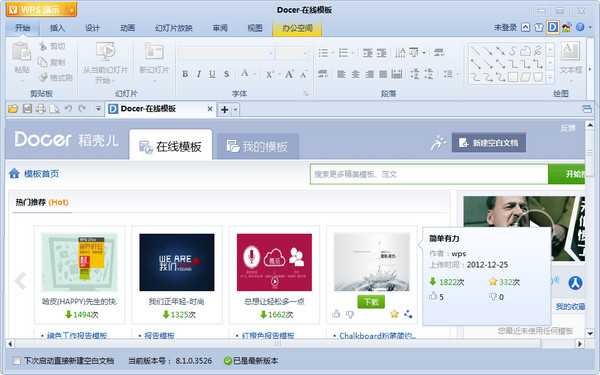Open the 我们正年轻-时尚 template thumbnail
This screenshot has width=600, height=375.
[x=177, y=262]
